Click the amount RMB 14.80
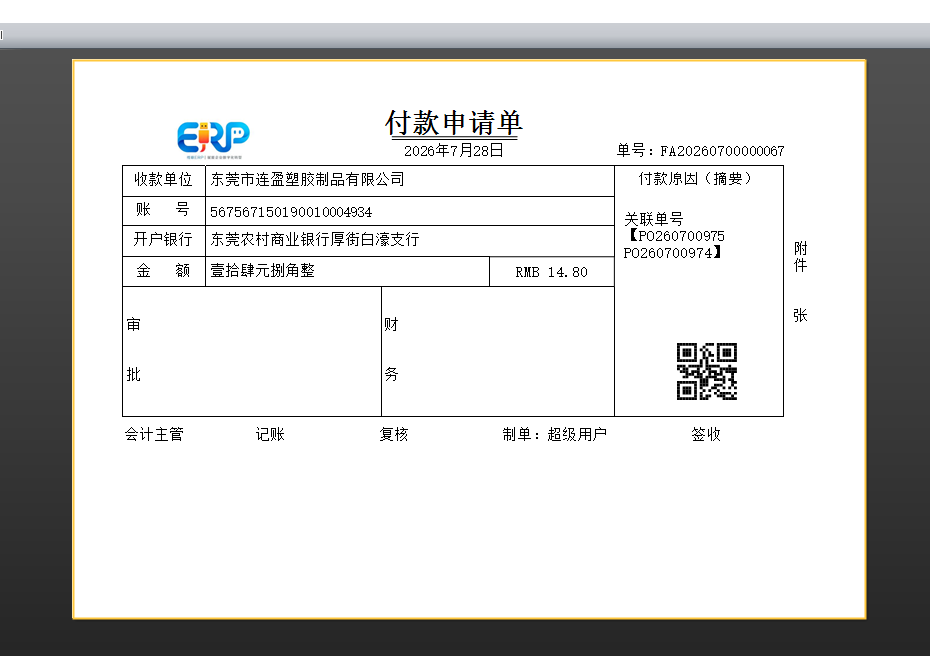 click(552, 272)
